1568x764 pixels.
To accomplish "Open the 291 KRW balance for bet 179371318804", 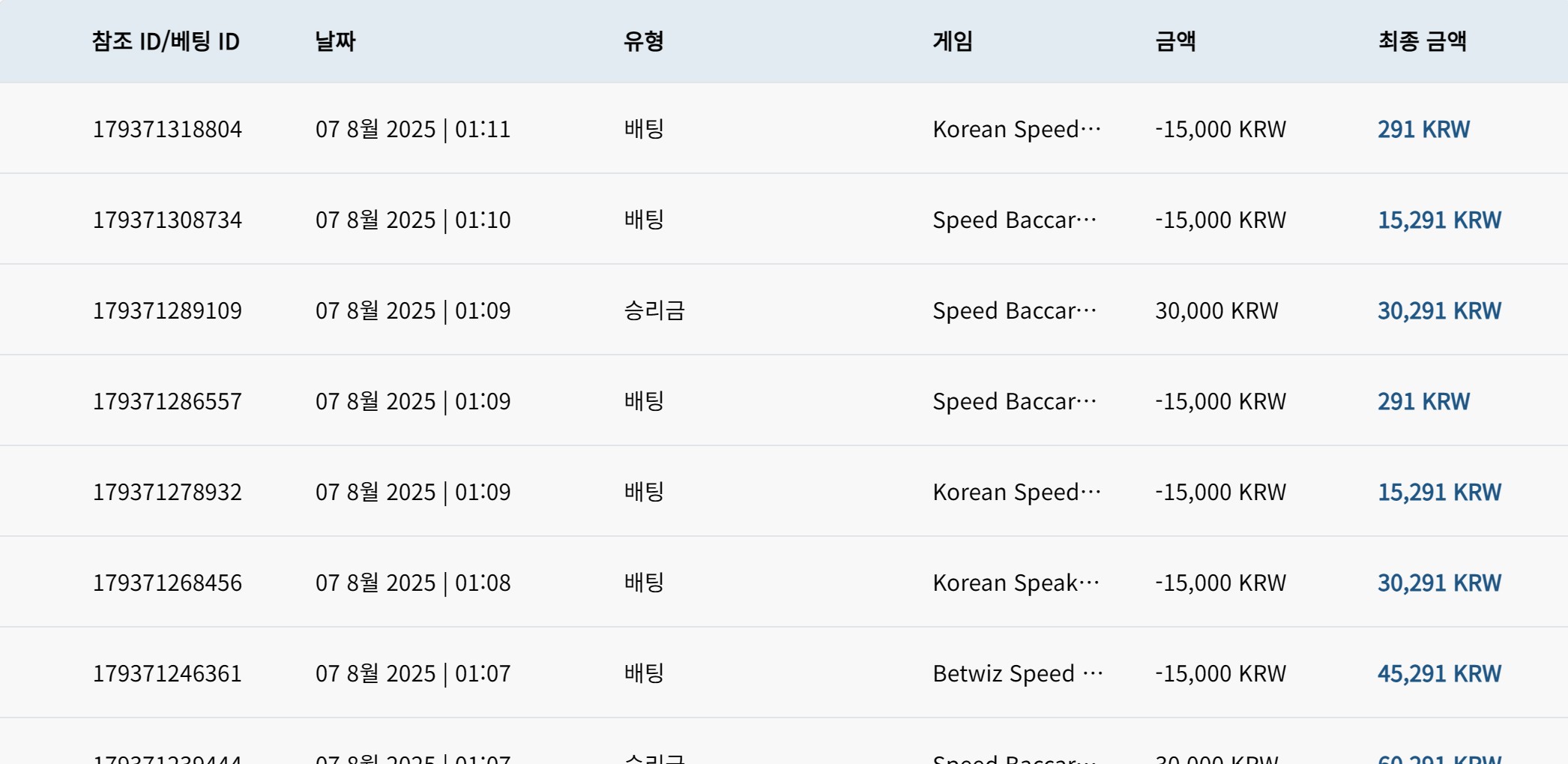I will (x=1423, y=129).
